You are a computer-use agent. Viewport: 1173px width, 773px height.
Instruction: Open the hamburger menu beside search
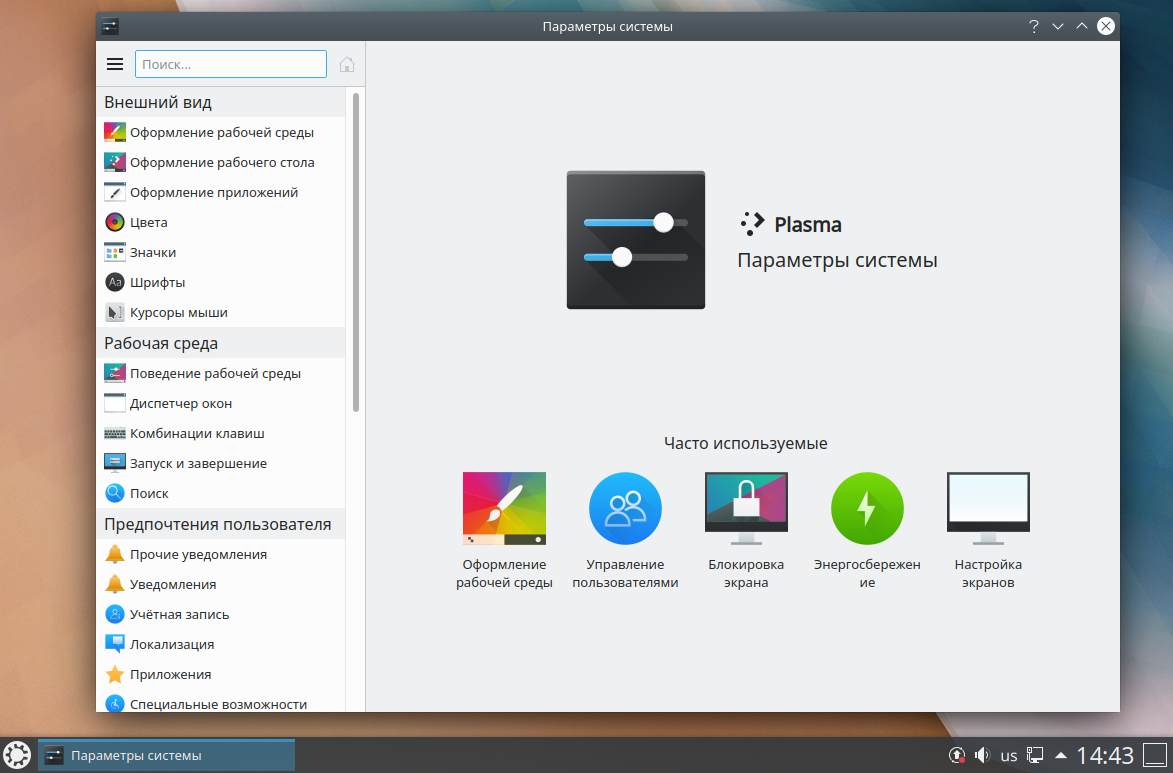pos(114,64)
